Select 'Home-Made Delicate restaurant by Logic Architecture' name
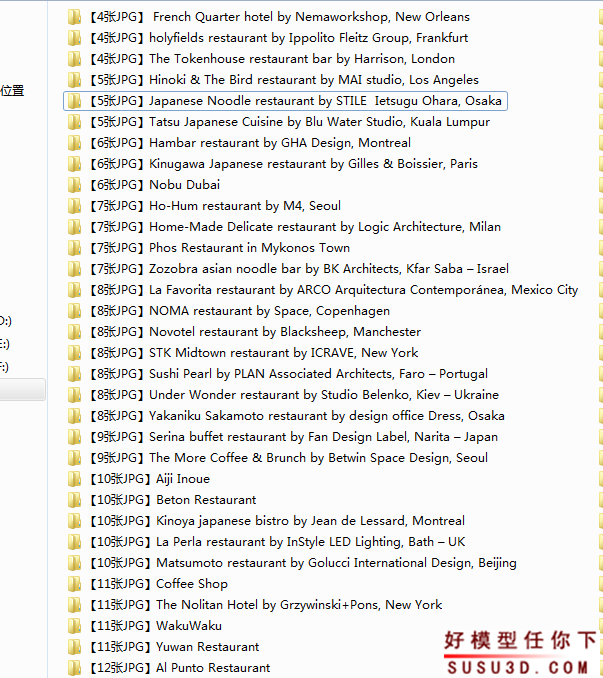 coord(325,227)
